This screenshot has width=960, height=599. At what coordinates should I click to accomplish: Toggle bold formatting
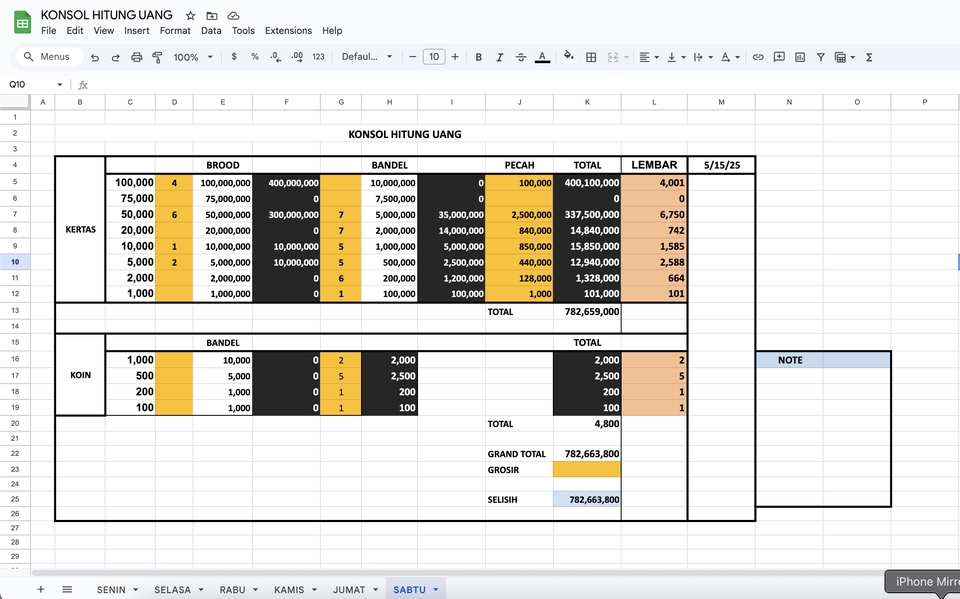click(x=478, y=57)
